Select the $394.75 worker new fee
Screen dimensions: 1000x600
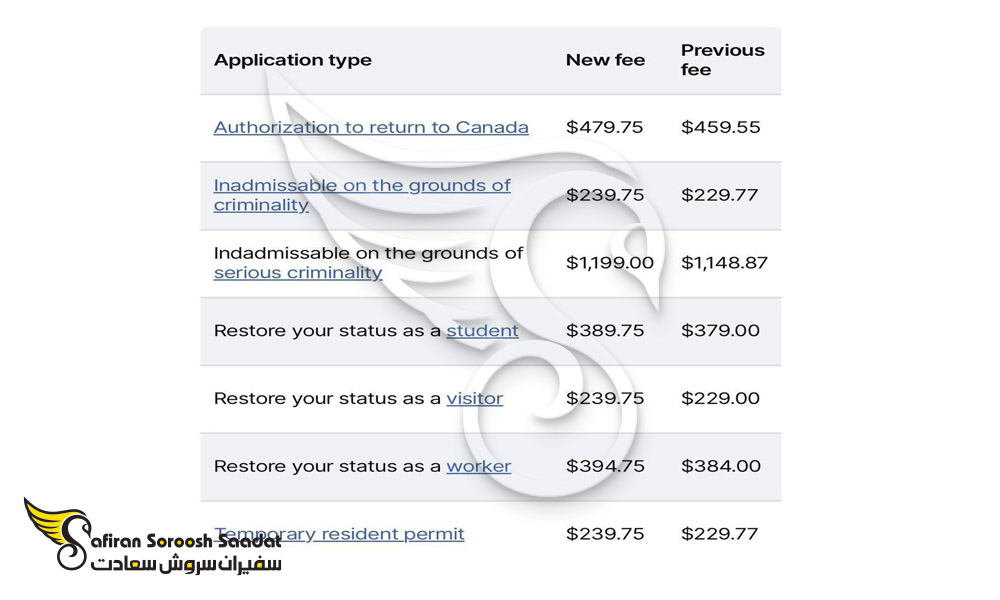[605, 466]
